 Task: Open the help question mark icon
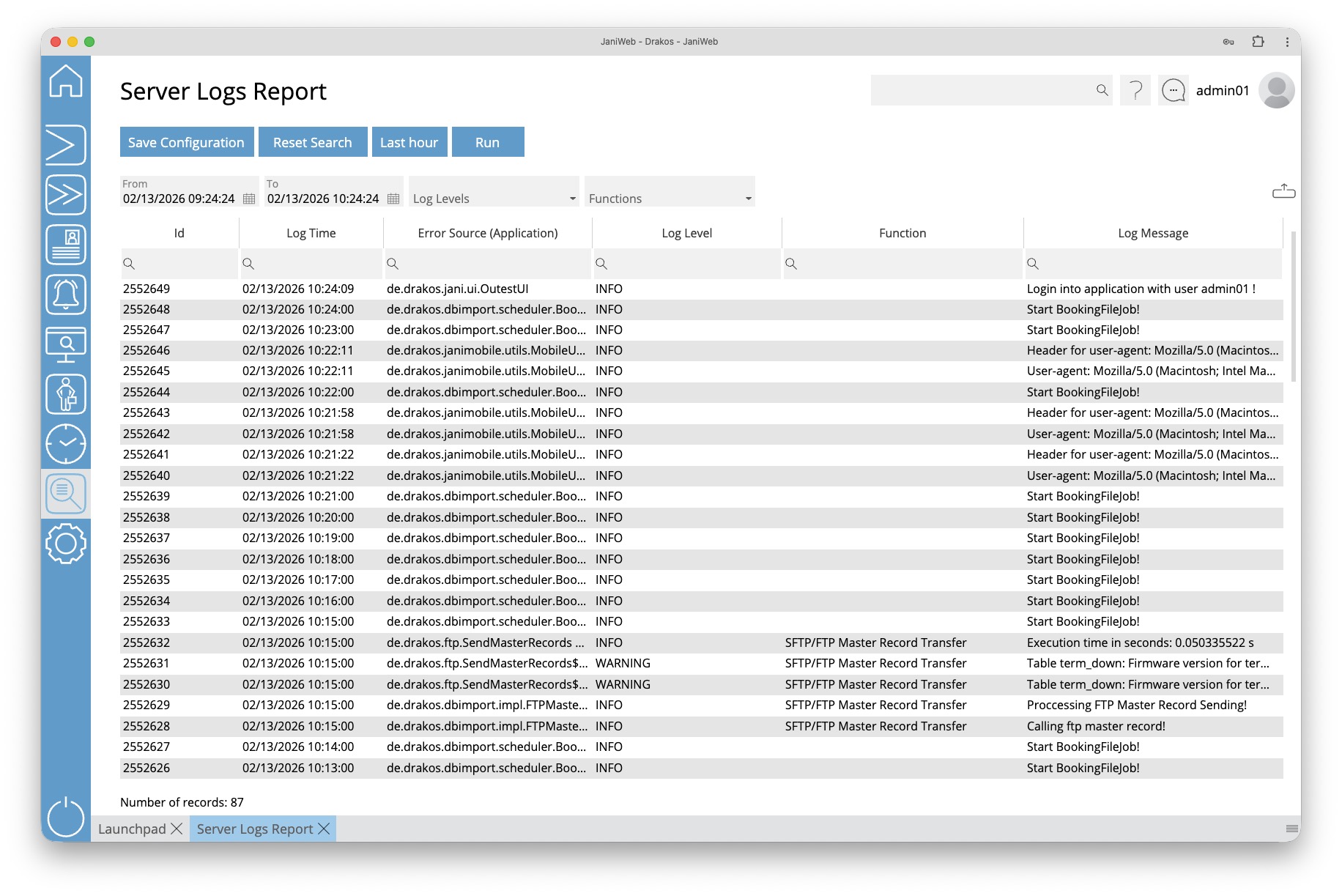coord(1135,91)
